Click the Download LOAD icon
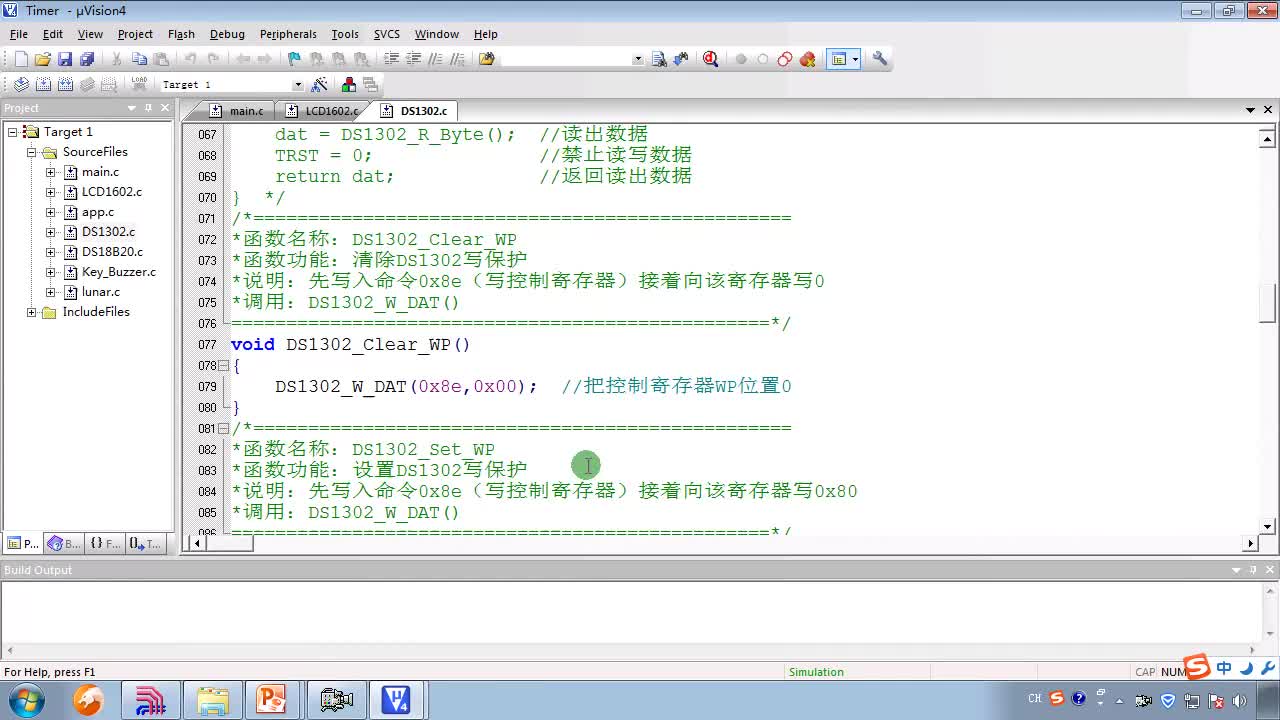The height and width of the screenshot is (720, 1280). click(139, 84)
